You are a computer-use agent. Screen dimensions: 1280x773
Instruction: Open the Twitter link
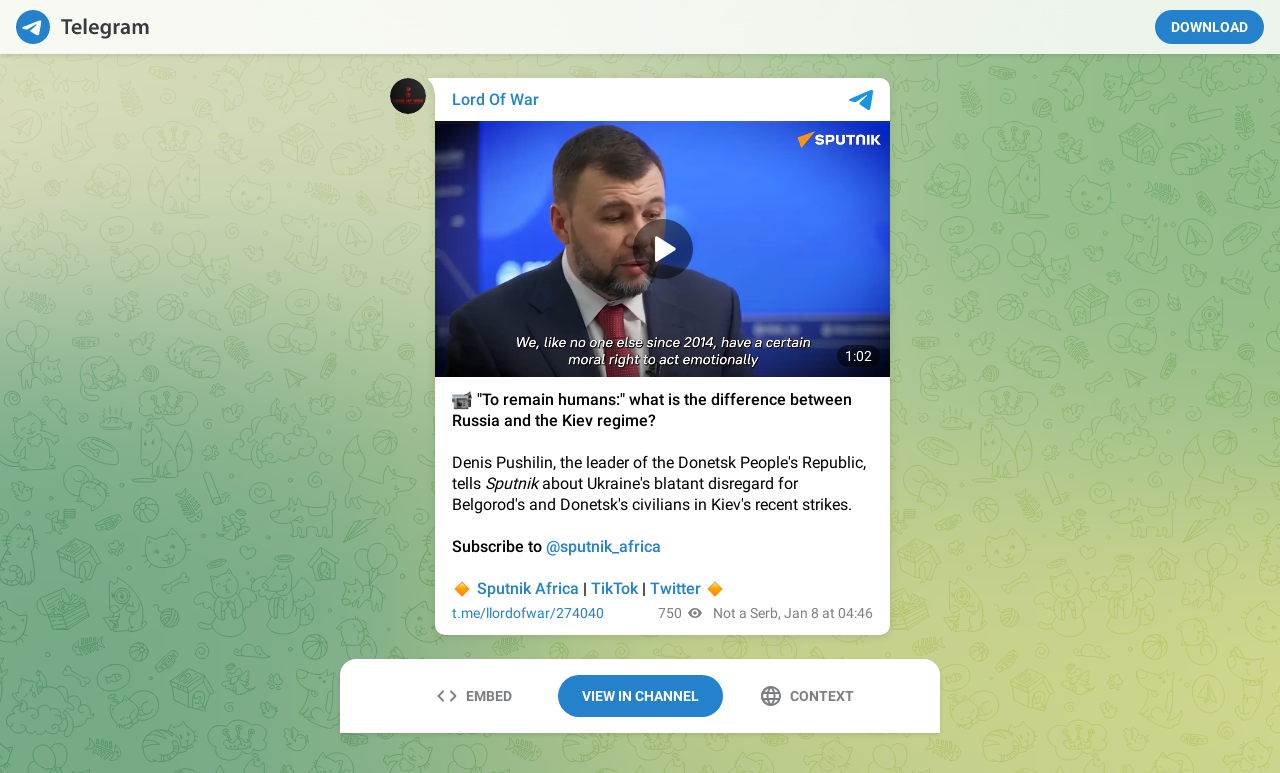[675, 589]
